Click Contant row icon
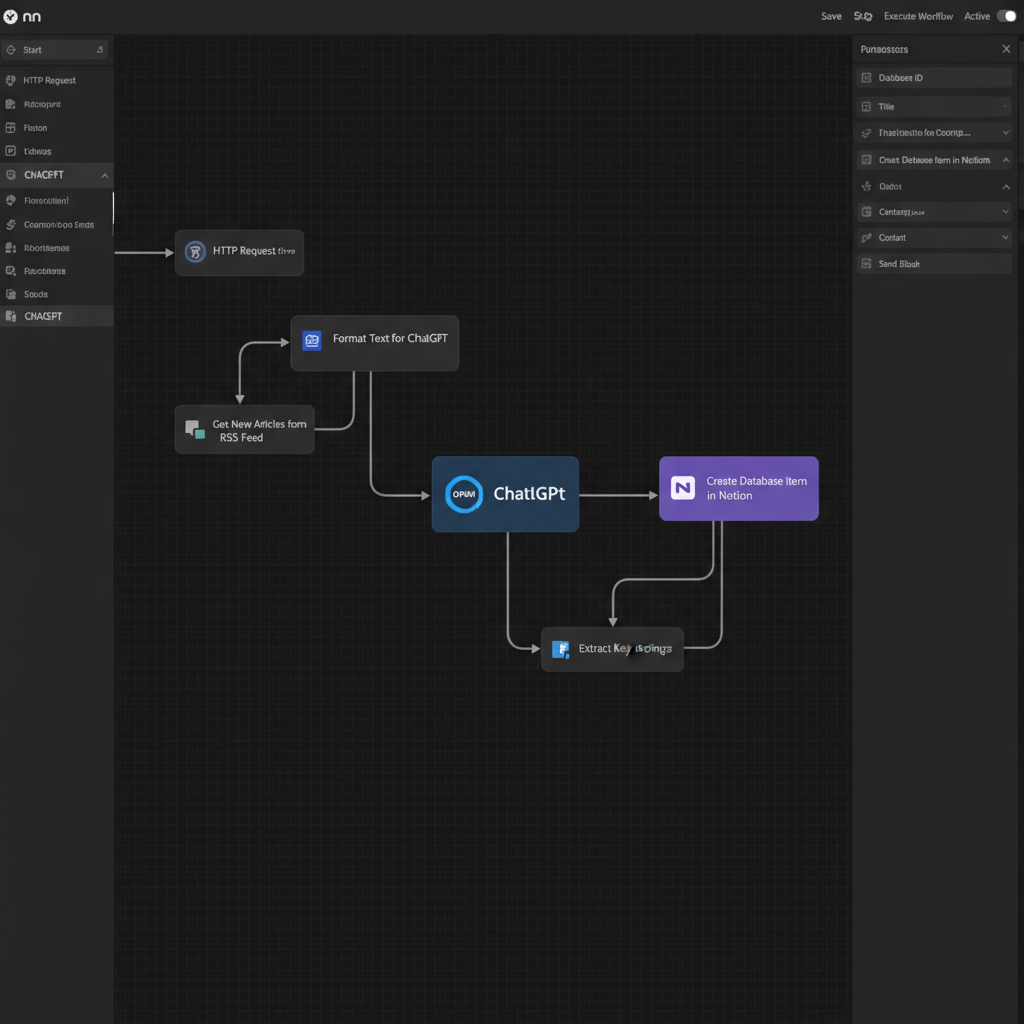The height and width of the screenshot is (1024, 1024). 867,238
